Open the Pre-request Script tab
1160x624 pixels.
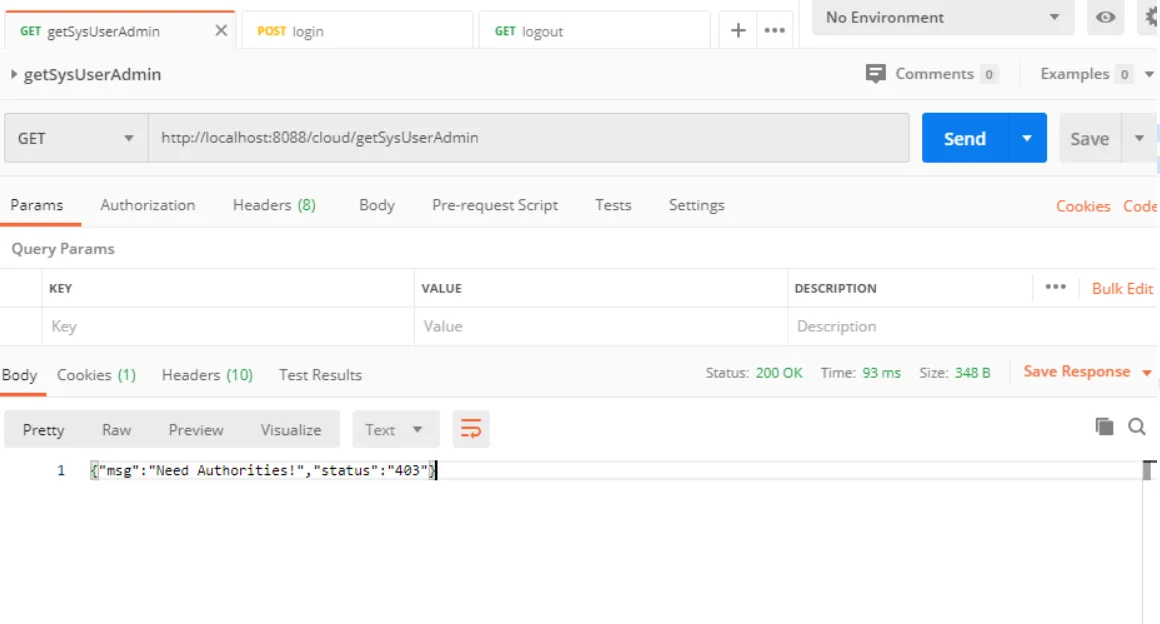495,205
